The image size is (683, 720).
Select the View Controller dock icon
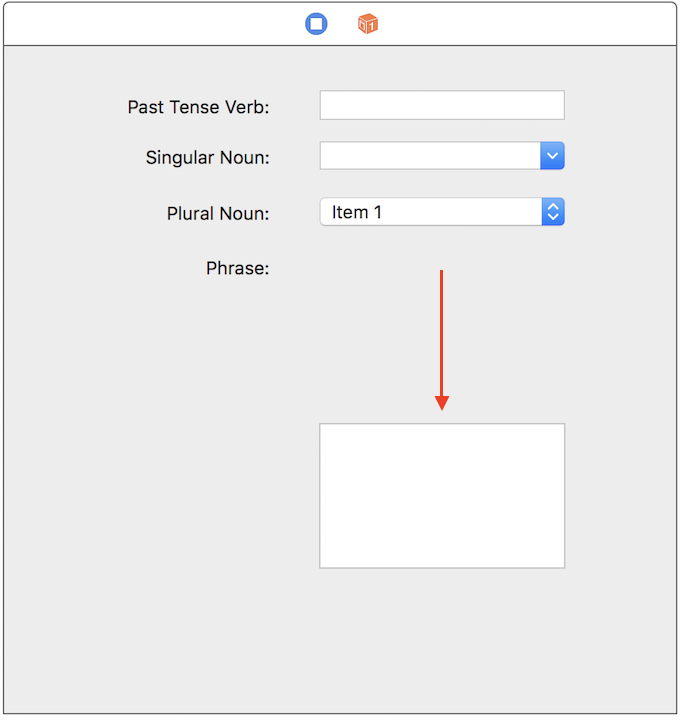[x=316, y=24]
